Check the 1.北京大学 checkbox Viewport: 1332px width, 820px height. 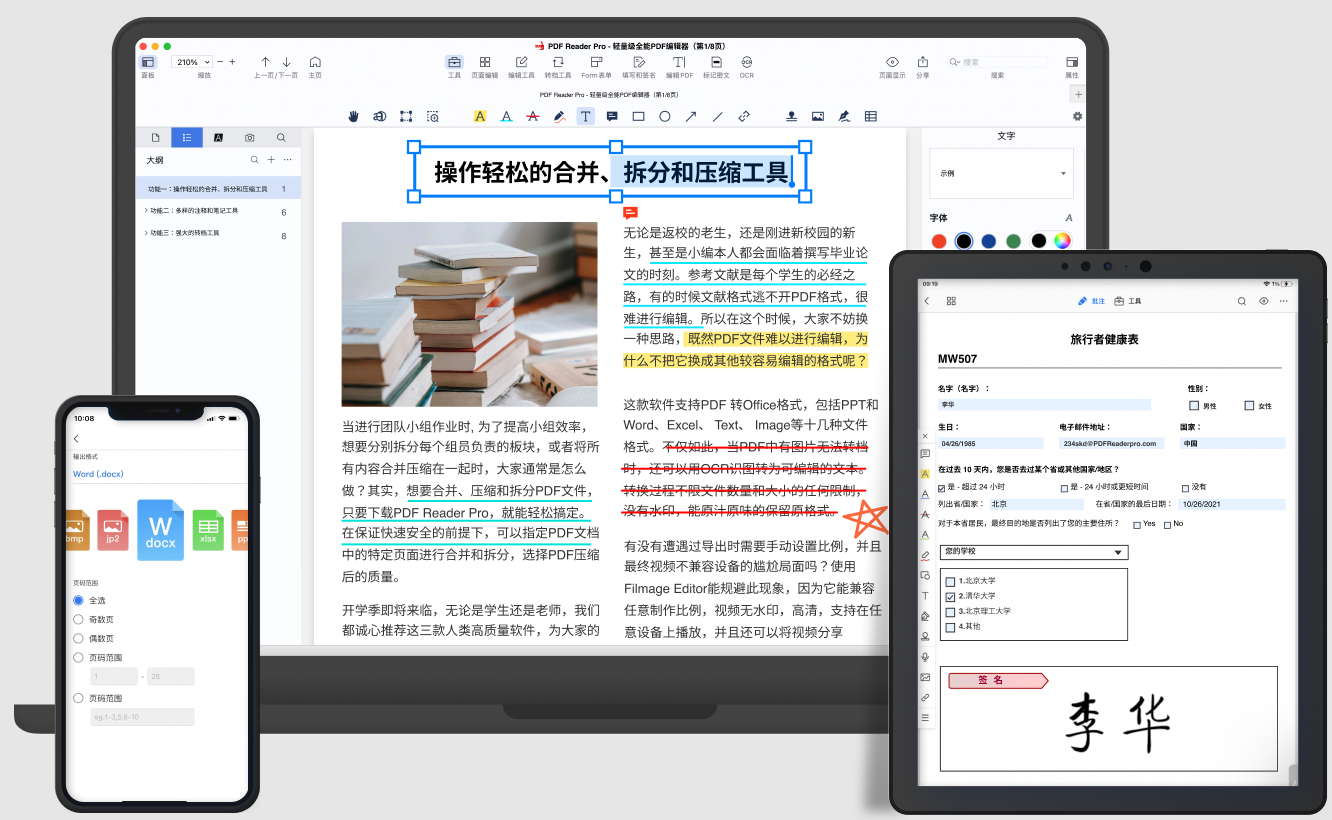[x=950, y=581]
